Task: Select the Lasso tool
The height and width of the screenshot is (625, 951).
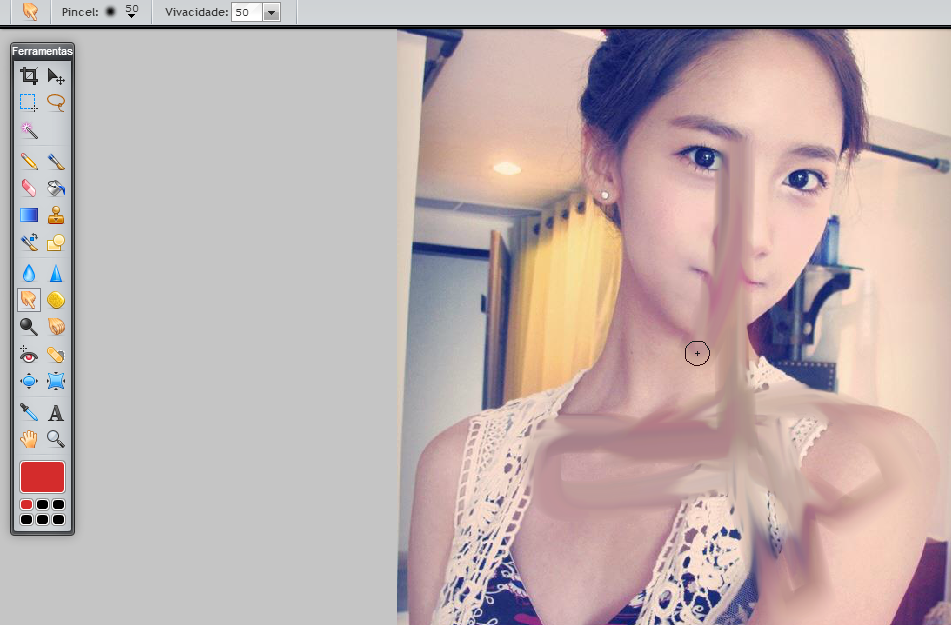Action: point(56,101)
